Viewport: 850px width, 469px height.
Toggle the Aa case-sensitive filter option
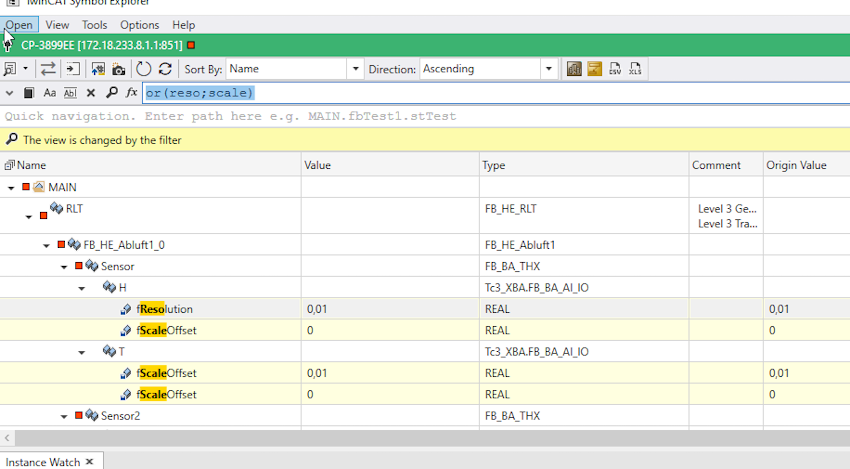[x=49, y=93]
